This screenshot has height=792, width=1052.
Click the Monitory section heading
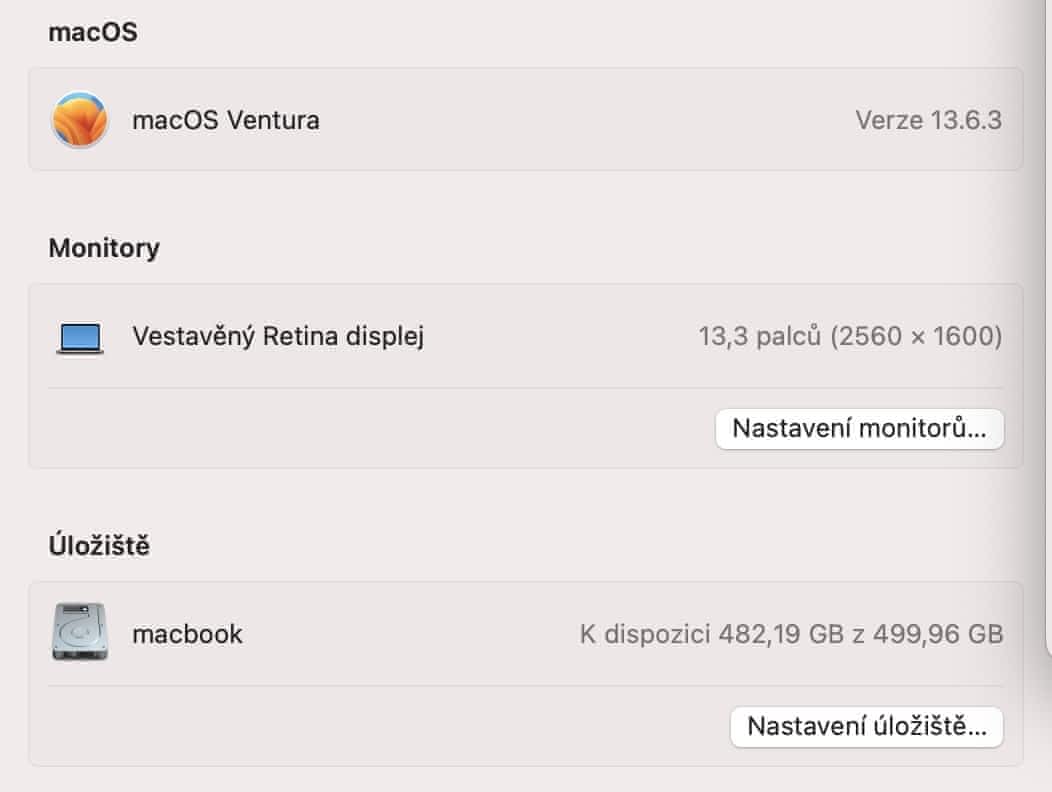[x=104, y=248]
